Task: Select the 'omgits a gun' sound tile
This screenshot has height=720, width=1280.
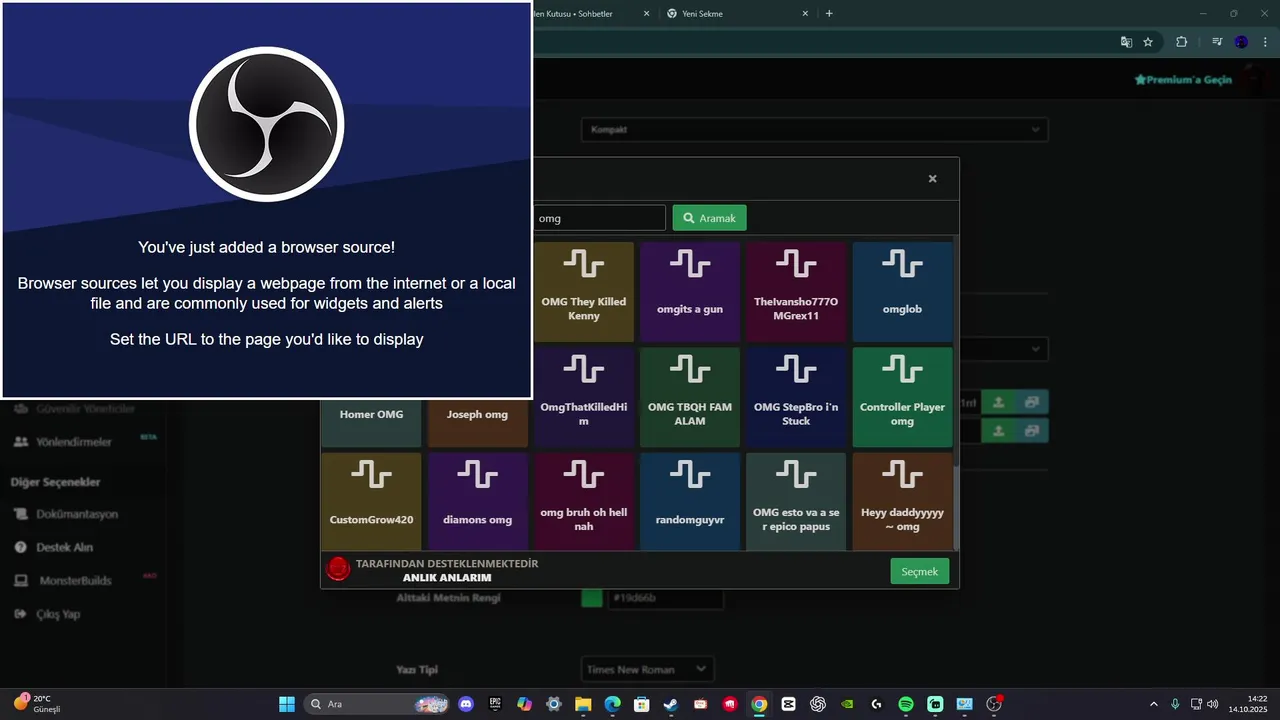Action: [x=690, y=292]
